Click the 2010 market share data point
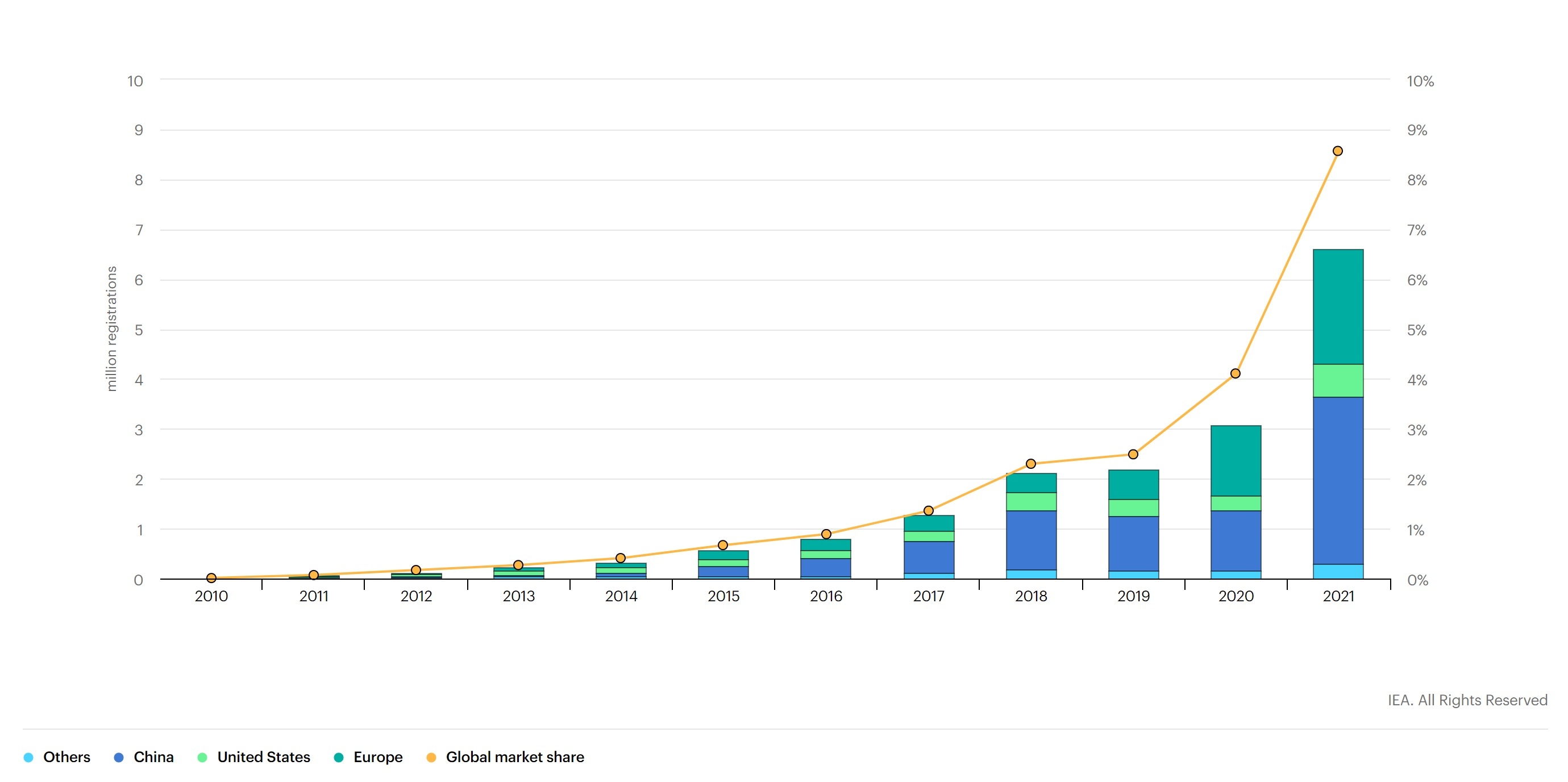The image size is (1568, 782). click(211, 577)
